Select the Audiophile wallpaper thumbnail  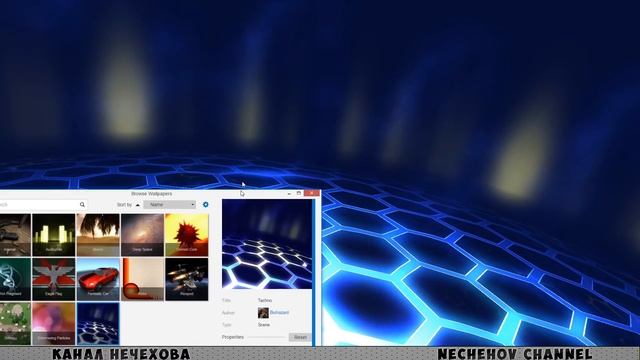(x=53, y=235)
